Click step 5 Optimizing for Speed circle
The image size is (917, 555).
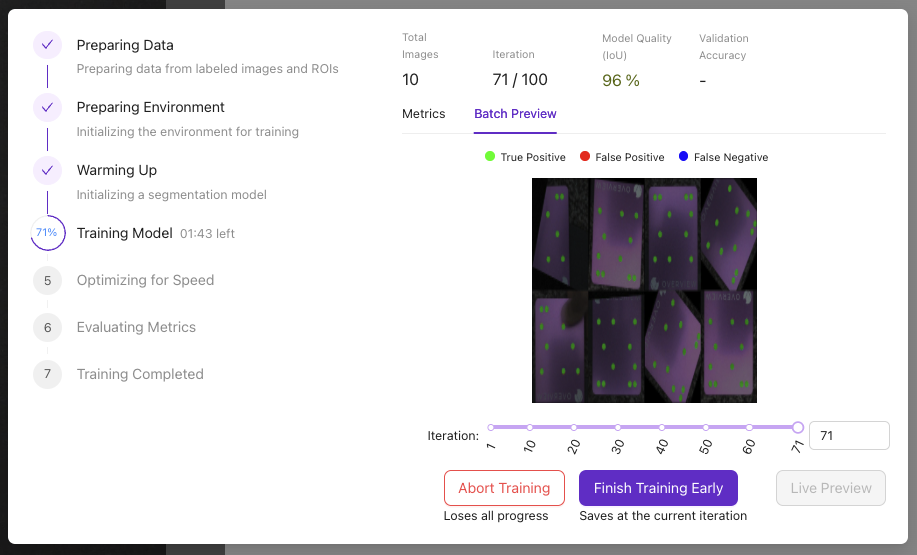click(47, 280)
